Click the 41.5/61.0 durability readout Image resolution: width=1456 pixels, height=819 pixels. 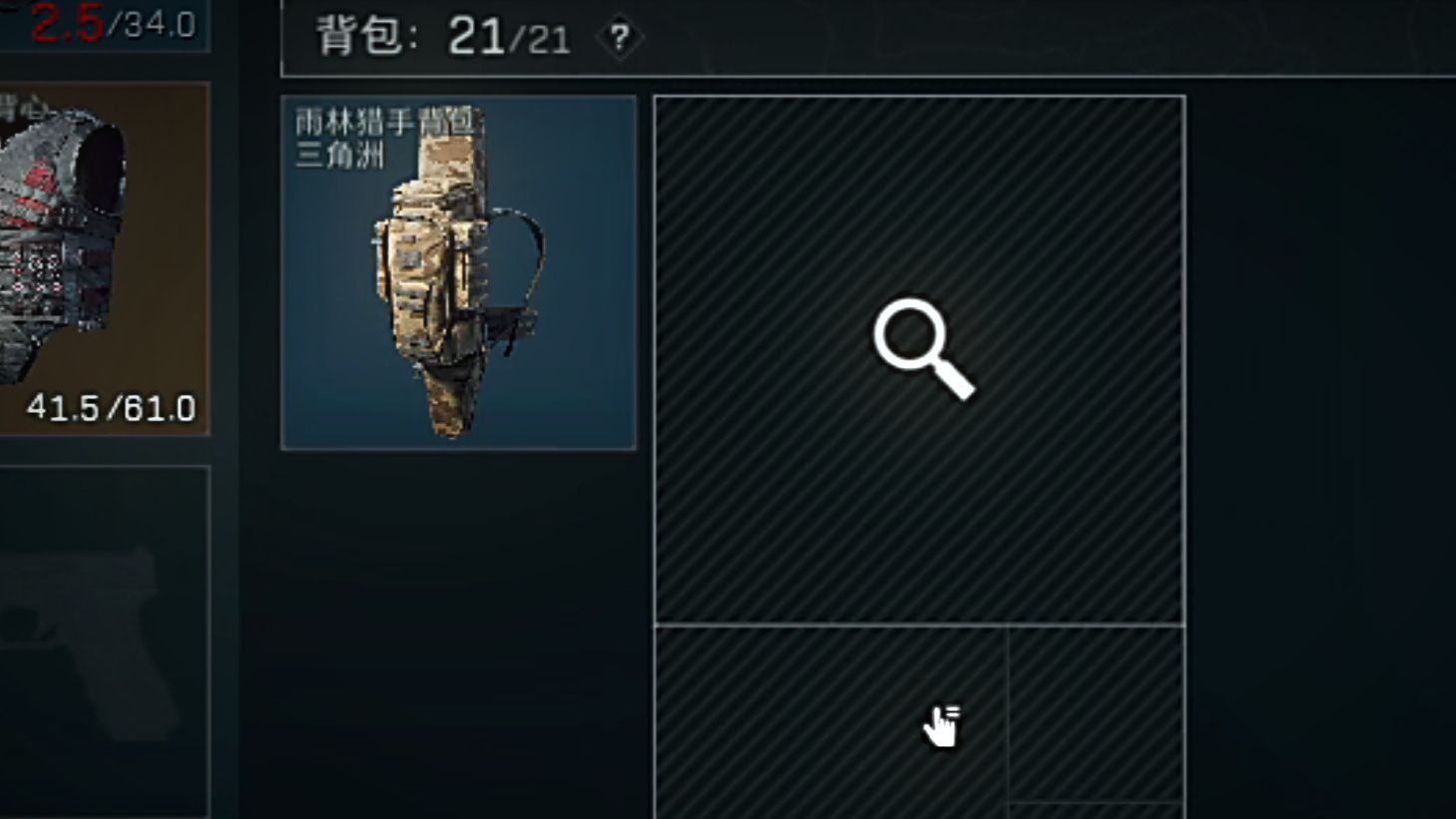click(x=111, y=407)
